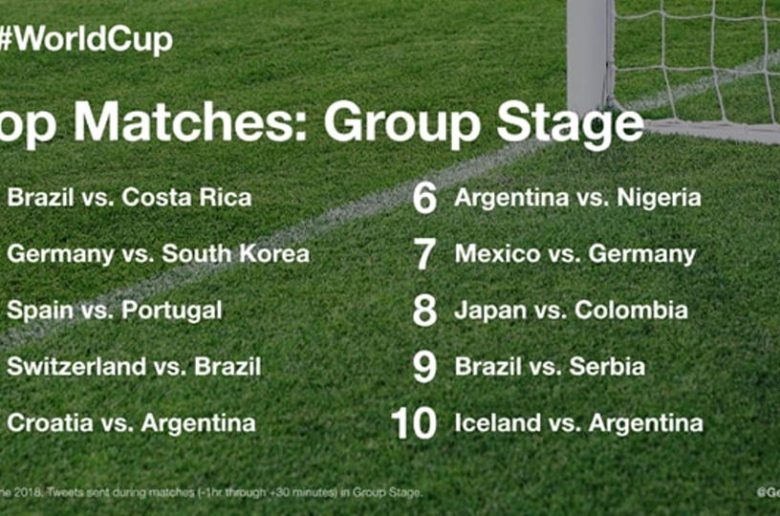Viewport: 780px width, 516px height.
Task: Click the rank number 8
Action: [425, 311]
